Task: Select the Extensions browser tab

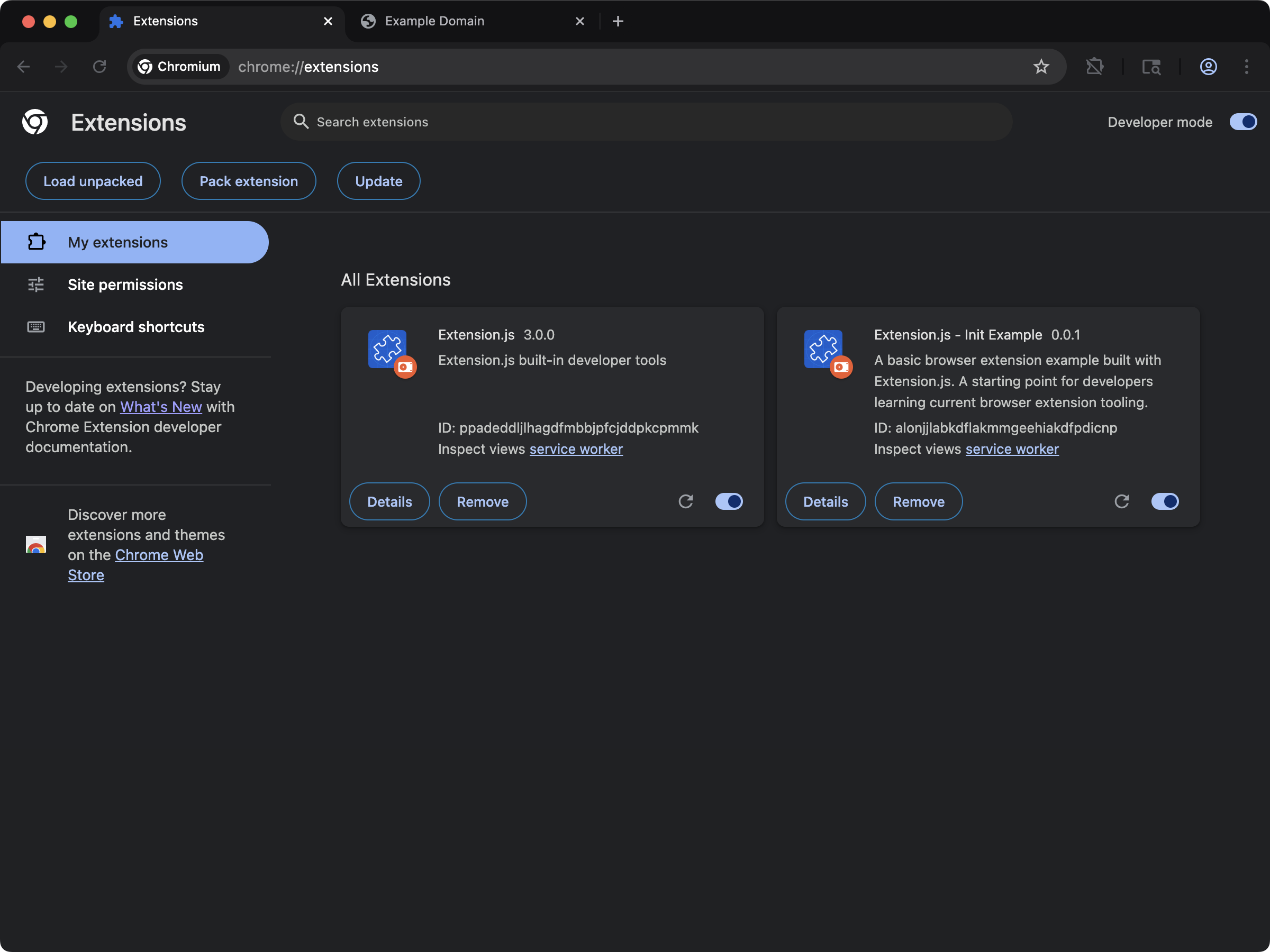Action: pos(221,21)
